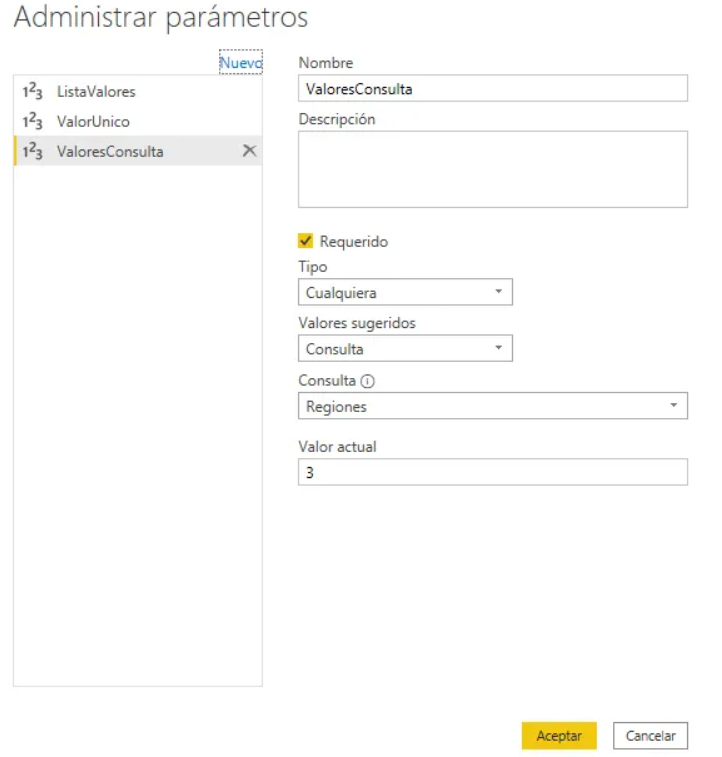Click the Nombre text field
Viewport: 722px width, 757px height.
pyautogui.click(x=492, y=88)
